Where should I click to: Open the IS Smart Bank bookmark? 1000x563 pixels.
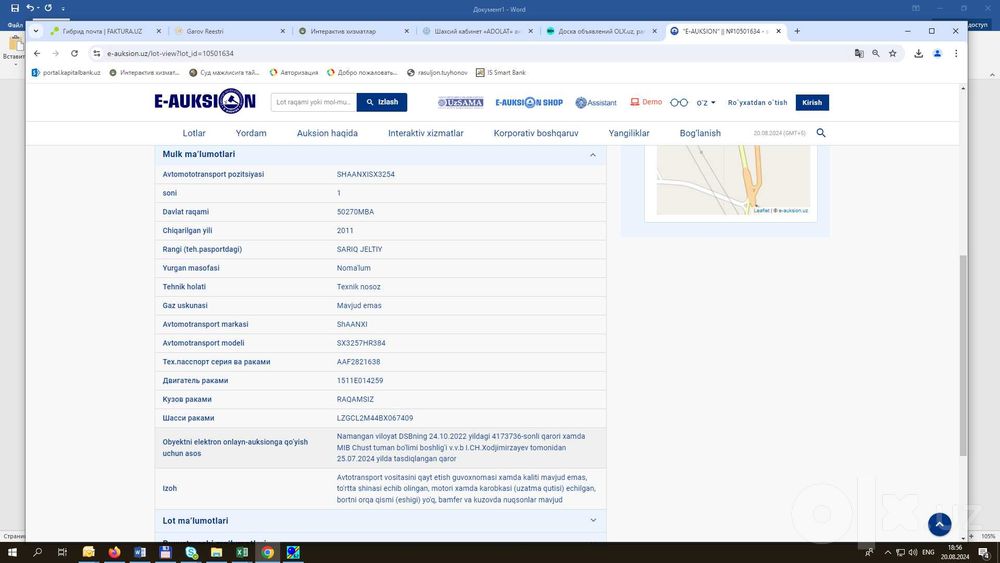(x=501, y=73)
